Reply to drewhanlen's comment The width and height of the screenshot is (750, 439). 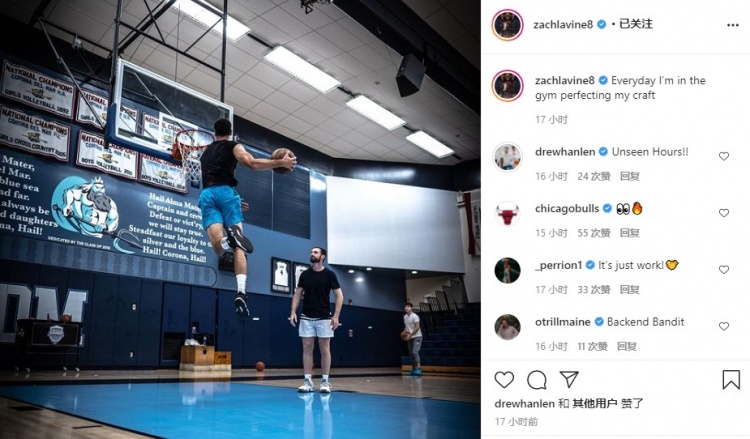[629, 176]
